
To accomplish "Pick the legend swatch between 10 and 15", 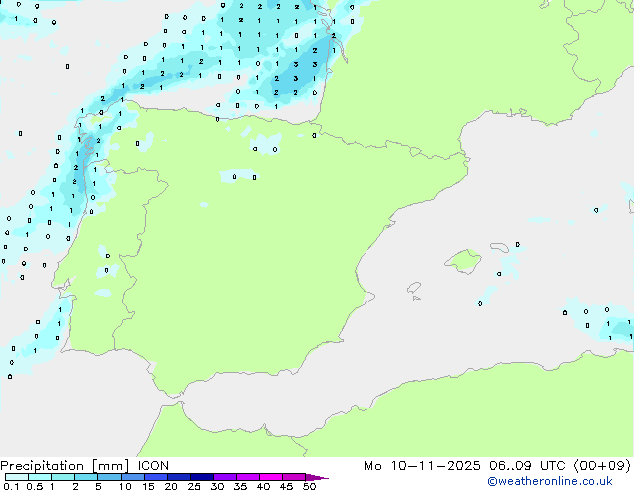I will (x=132, y=477).
